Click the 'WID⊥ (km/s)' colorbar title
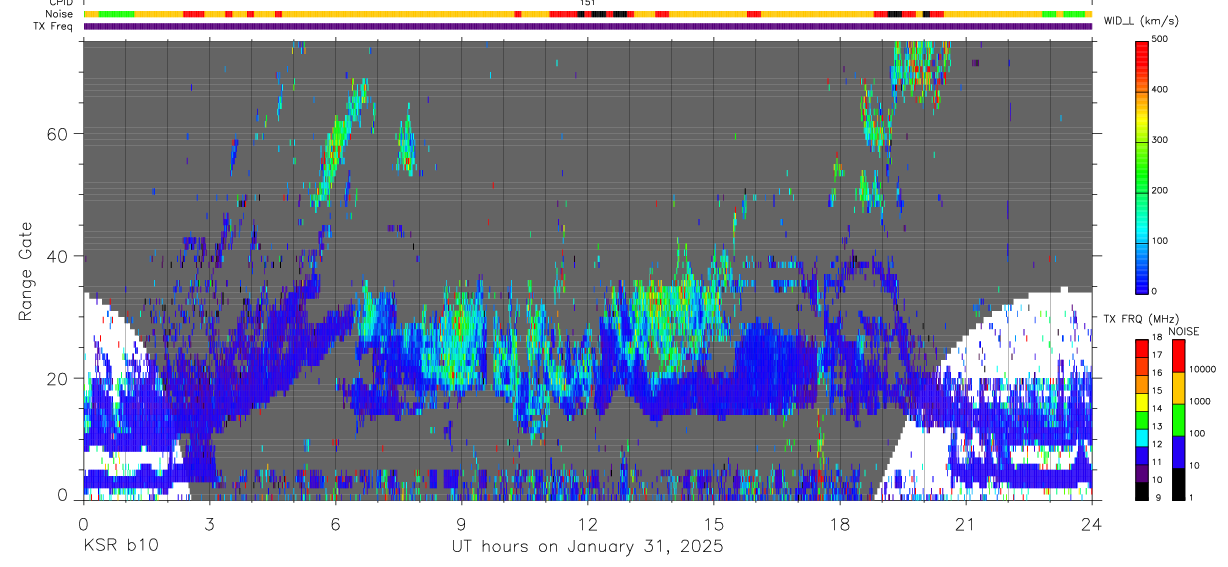Screen dimensions: 1228x567 1140,20
